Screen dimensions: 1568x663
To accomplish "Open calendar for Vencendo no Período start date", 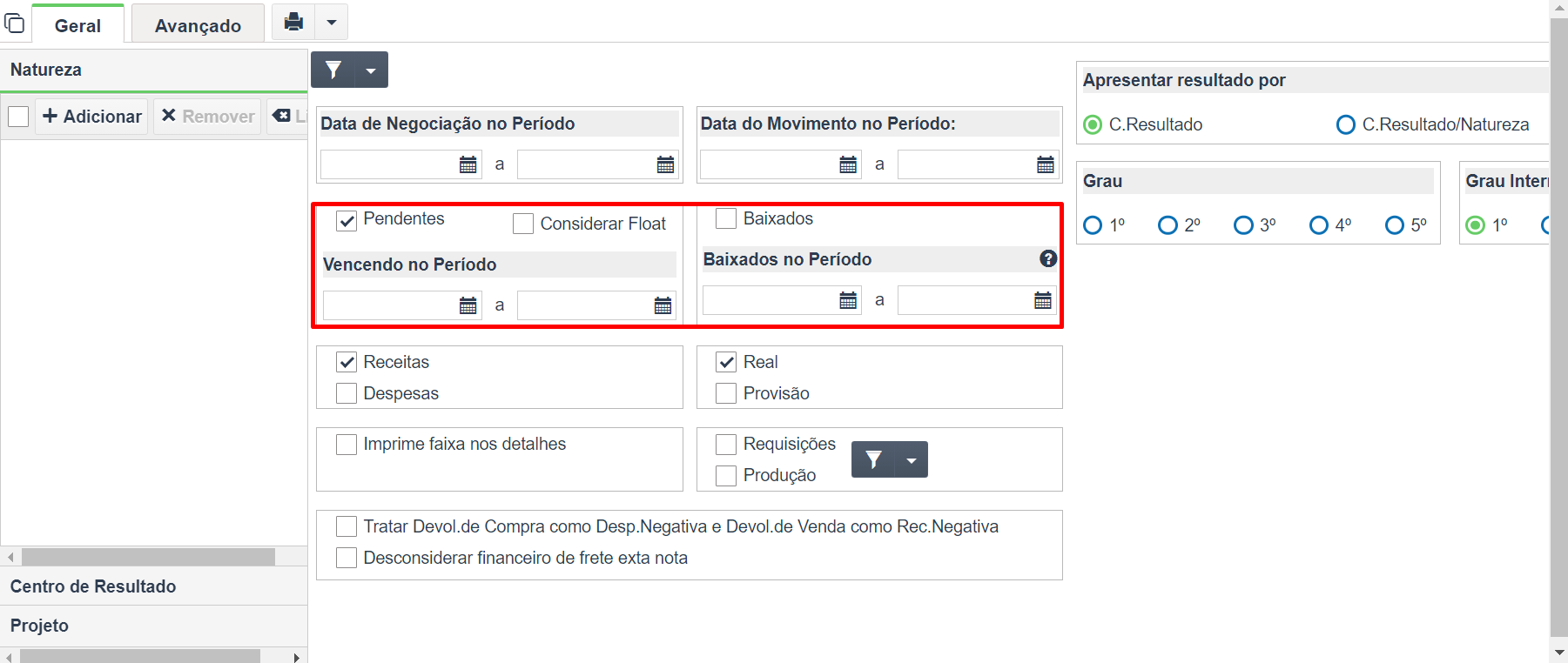I will [468, 305].
